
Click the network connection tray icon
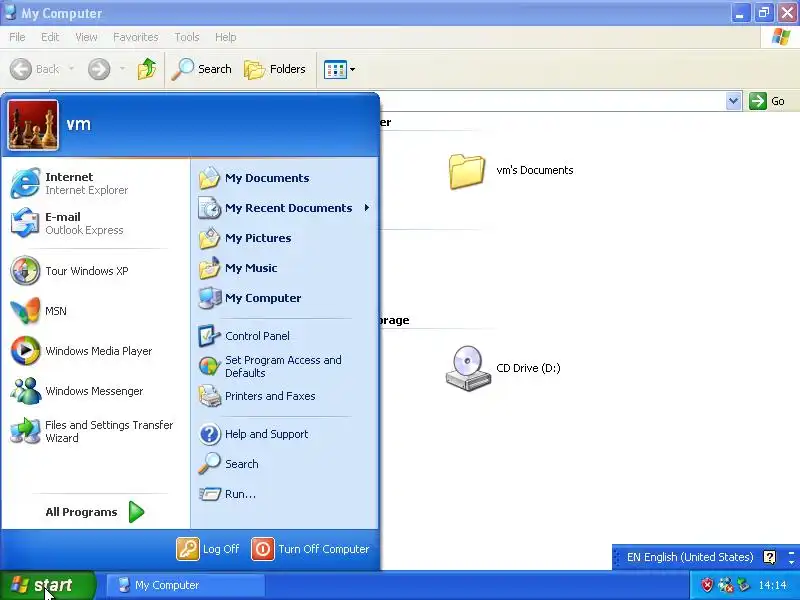pos(725,585)
